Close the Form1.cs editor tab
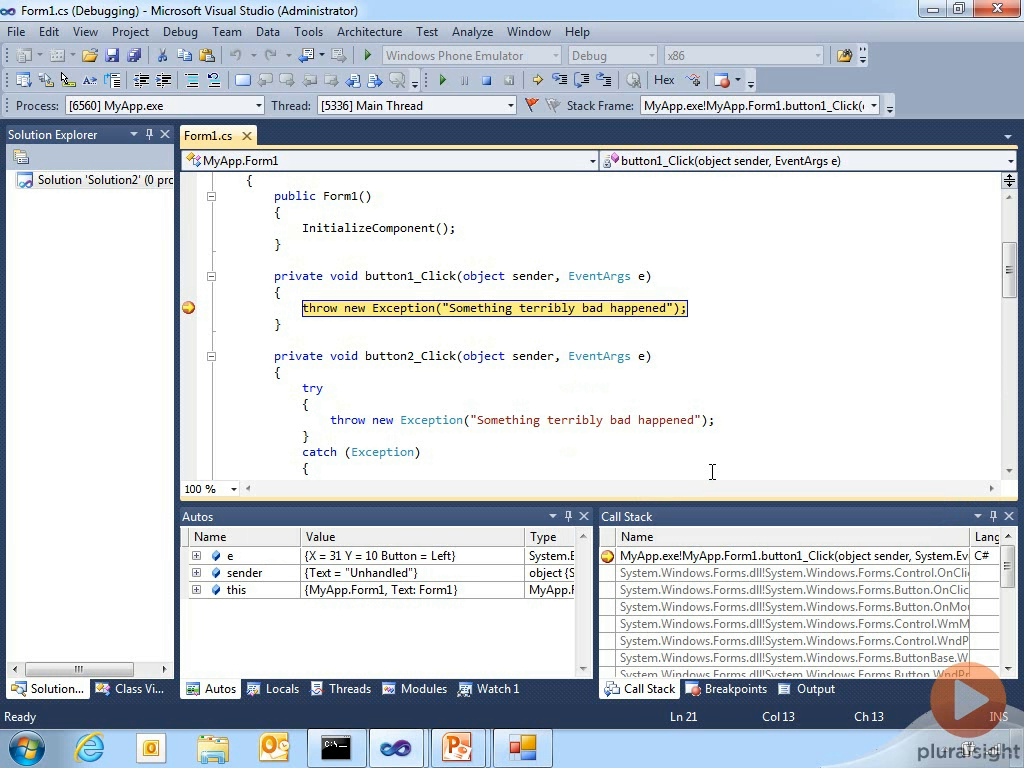Screen dimensions: 1024x768 click(247, 135)
